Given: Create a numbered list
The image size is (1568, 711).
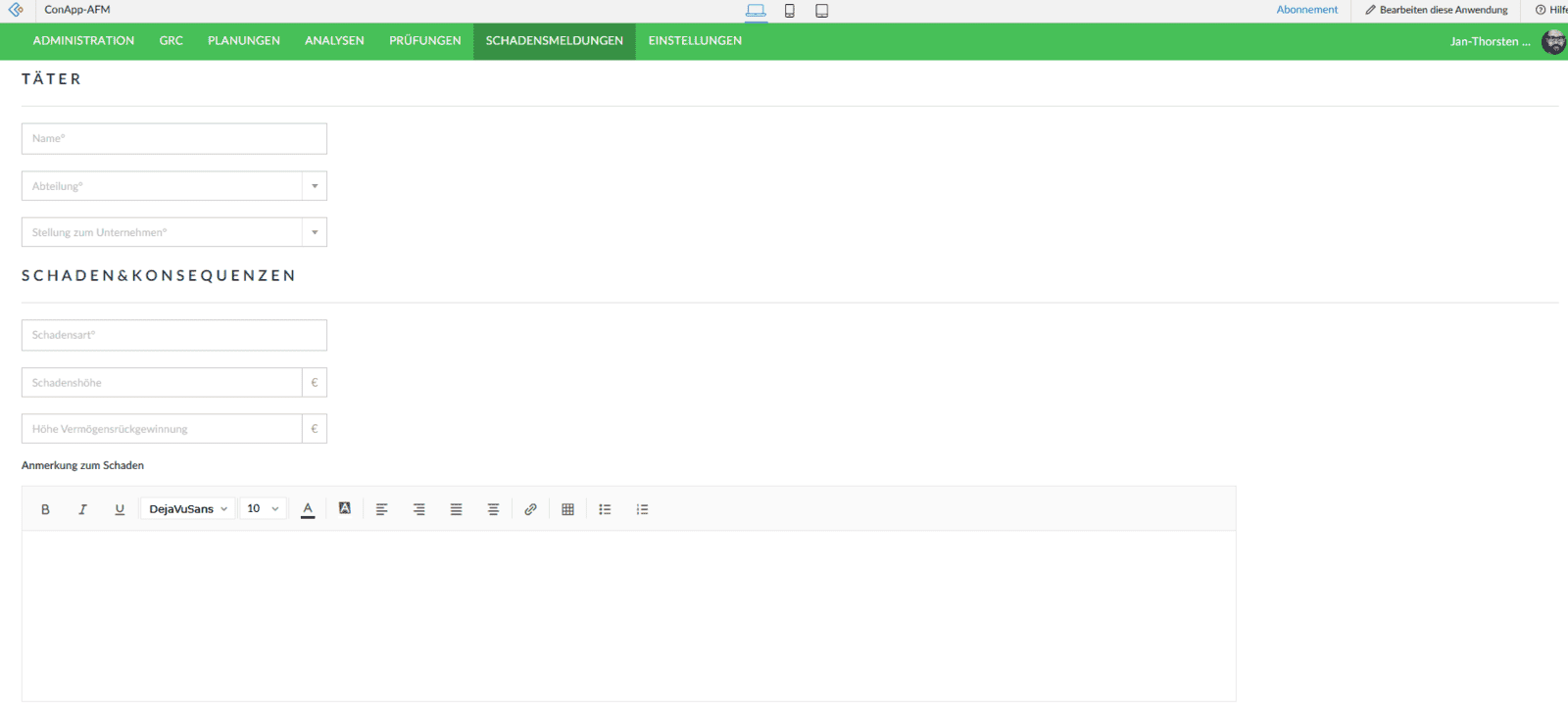Looking at the screenshot, I should 642,509.
